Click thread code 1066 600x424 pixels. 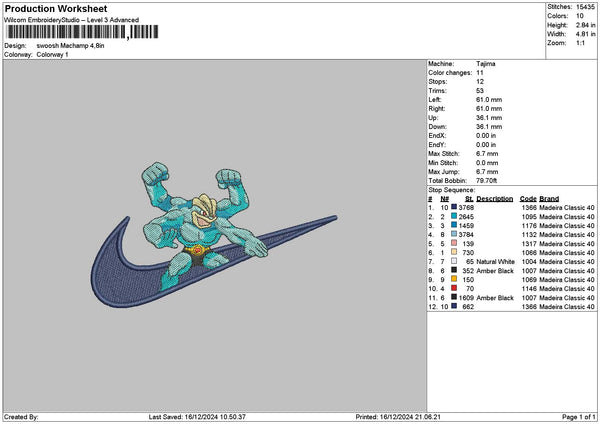click(x=529, y=253)
